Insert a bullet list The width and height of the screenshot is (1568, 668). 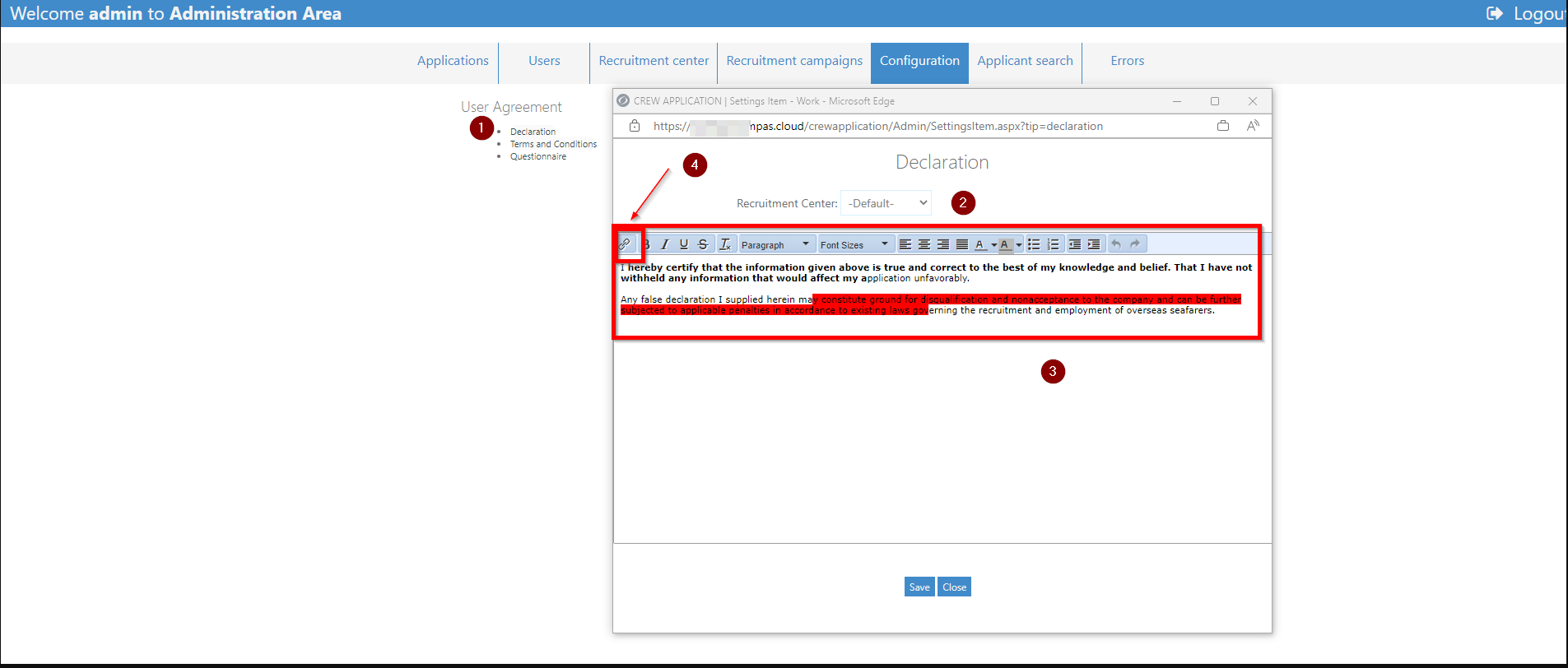pos(1034,244)
